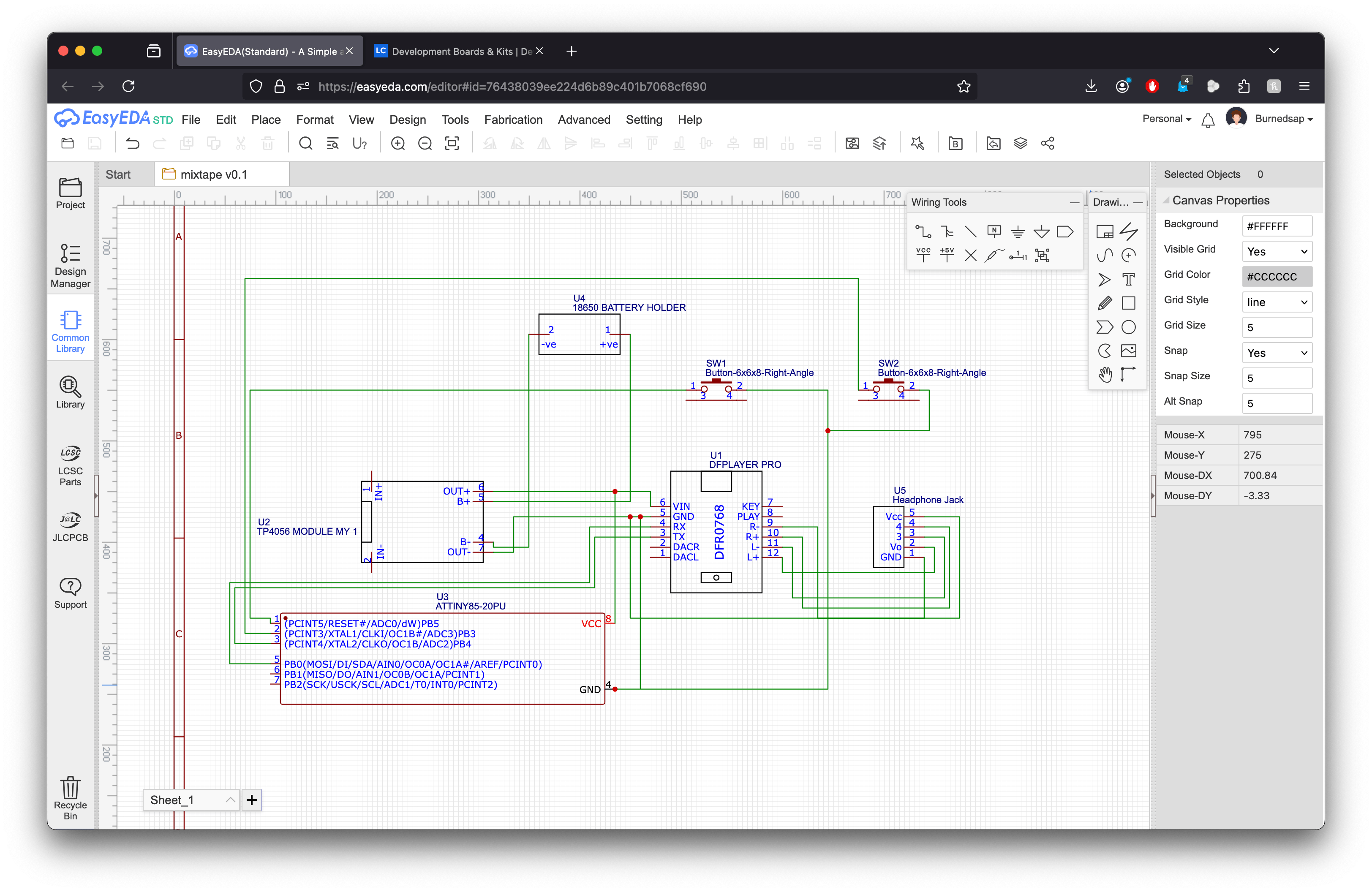Select the Text drawing tool
This screenshot has height=892, width=1372.
[1128, 280]
